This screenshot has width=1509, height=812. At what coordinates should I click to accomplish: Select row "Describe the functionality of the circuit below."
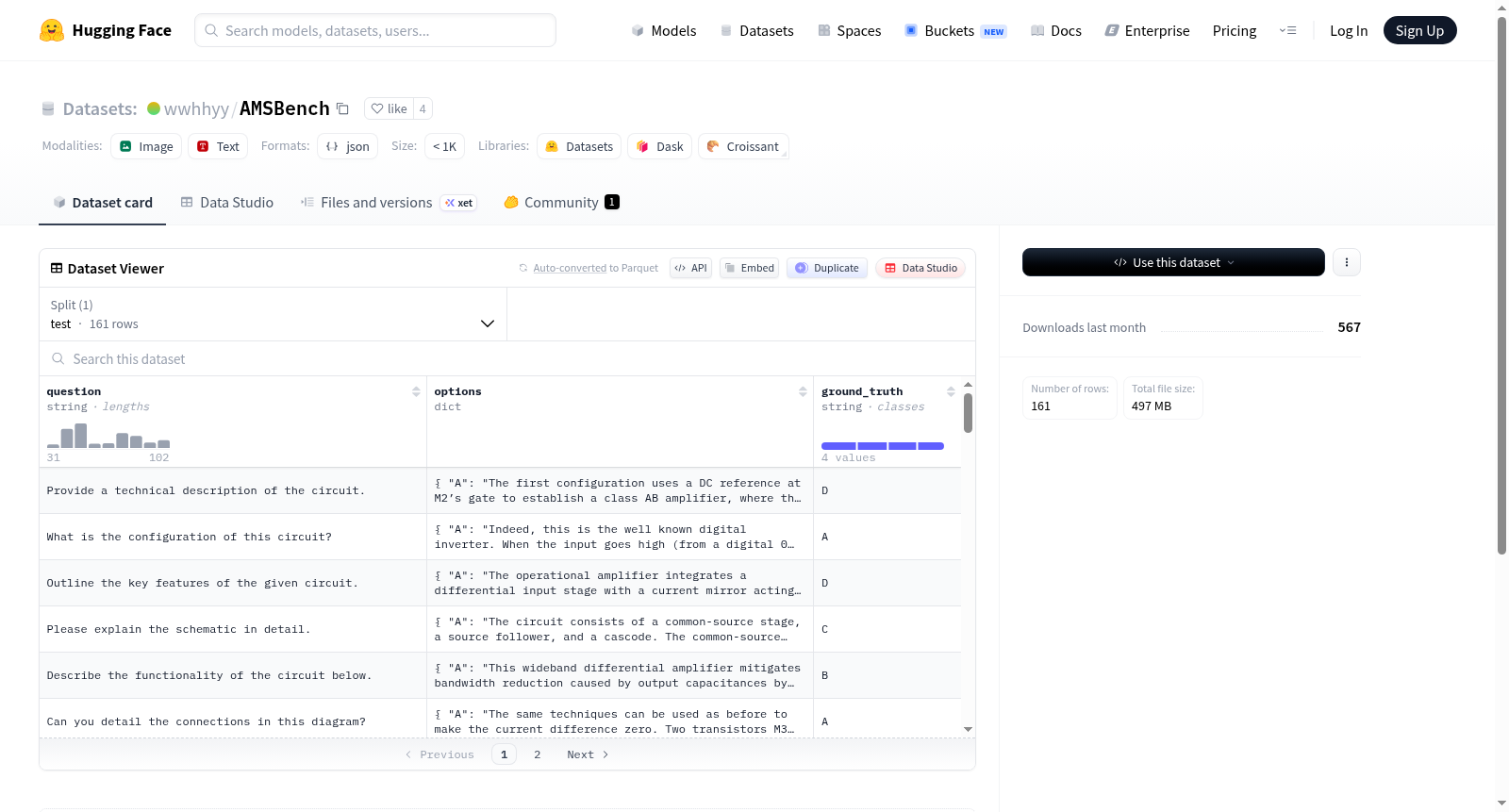(x=500, y=675)
